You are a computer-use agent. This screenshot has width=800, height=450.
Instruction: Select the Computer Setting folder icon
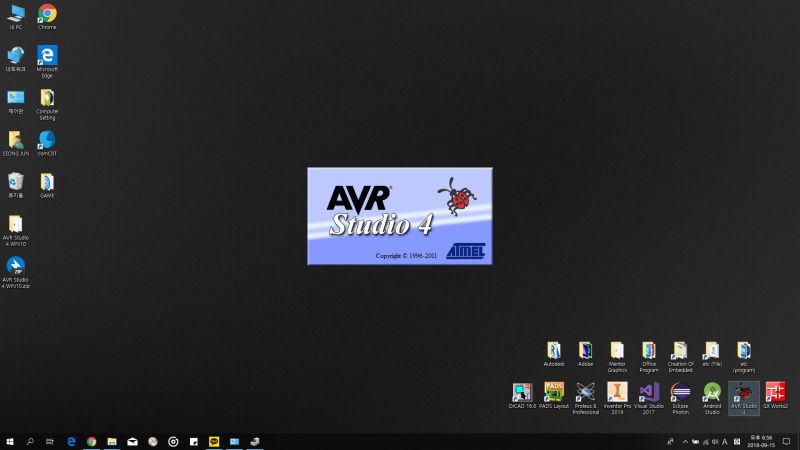click(x=47, y=104)
